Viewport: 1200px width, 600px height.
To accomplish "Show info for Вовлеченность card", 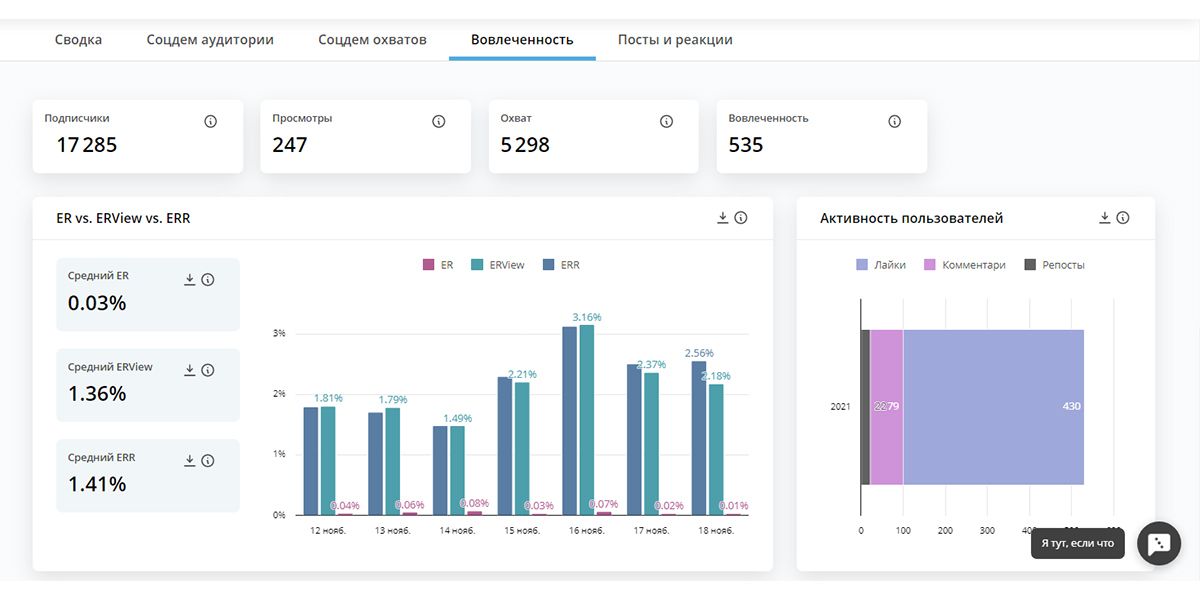I will tap(894, 121).
